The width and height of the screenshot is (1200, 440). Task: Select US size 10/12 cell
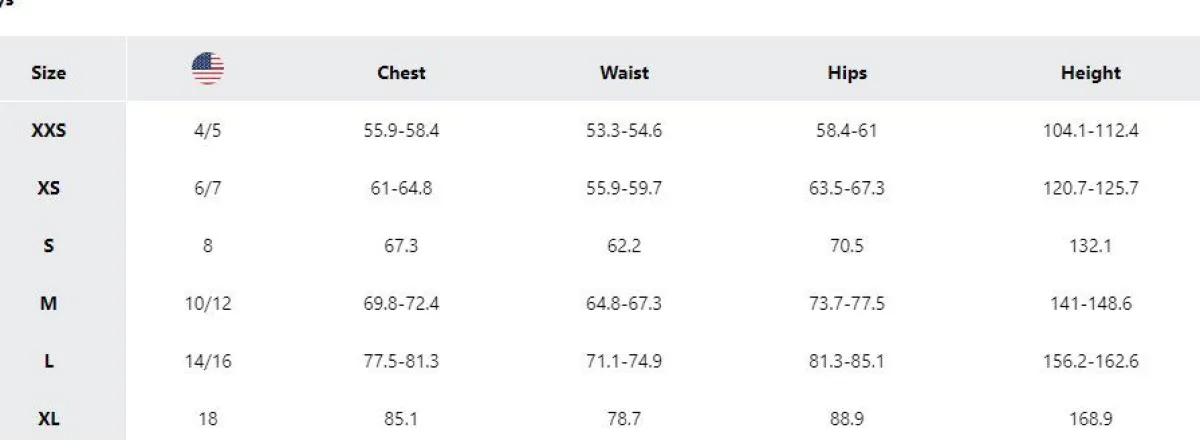pos(208,304)
